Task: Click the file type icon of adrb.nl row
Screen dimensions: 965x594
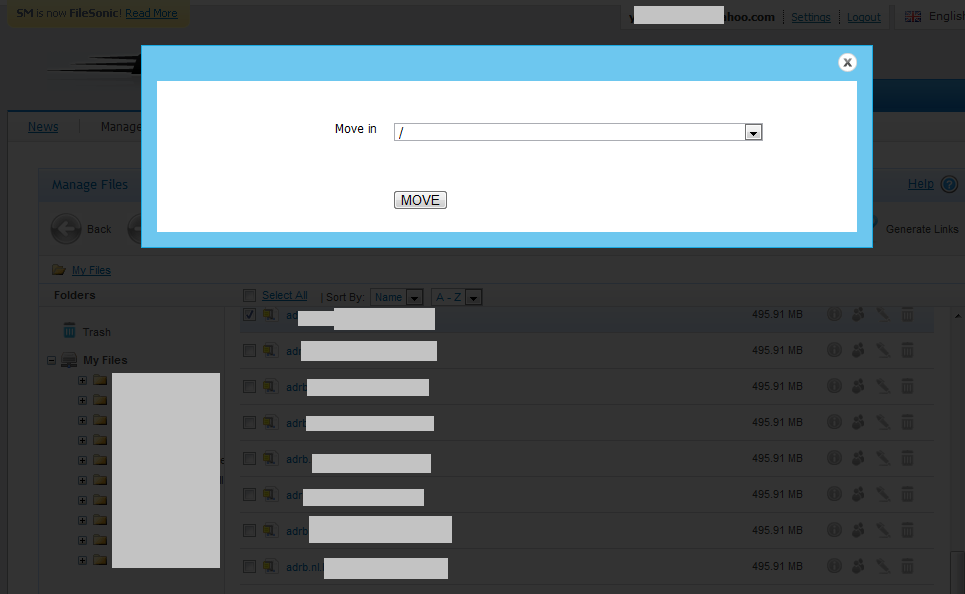Action: coord(270,566)
